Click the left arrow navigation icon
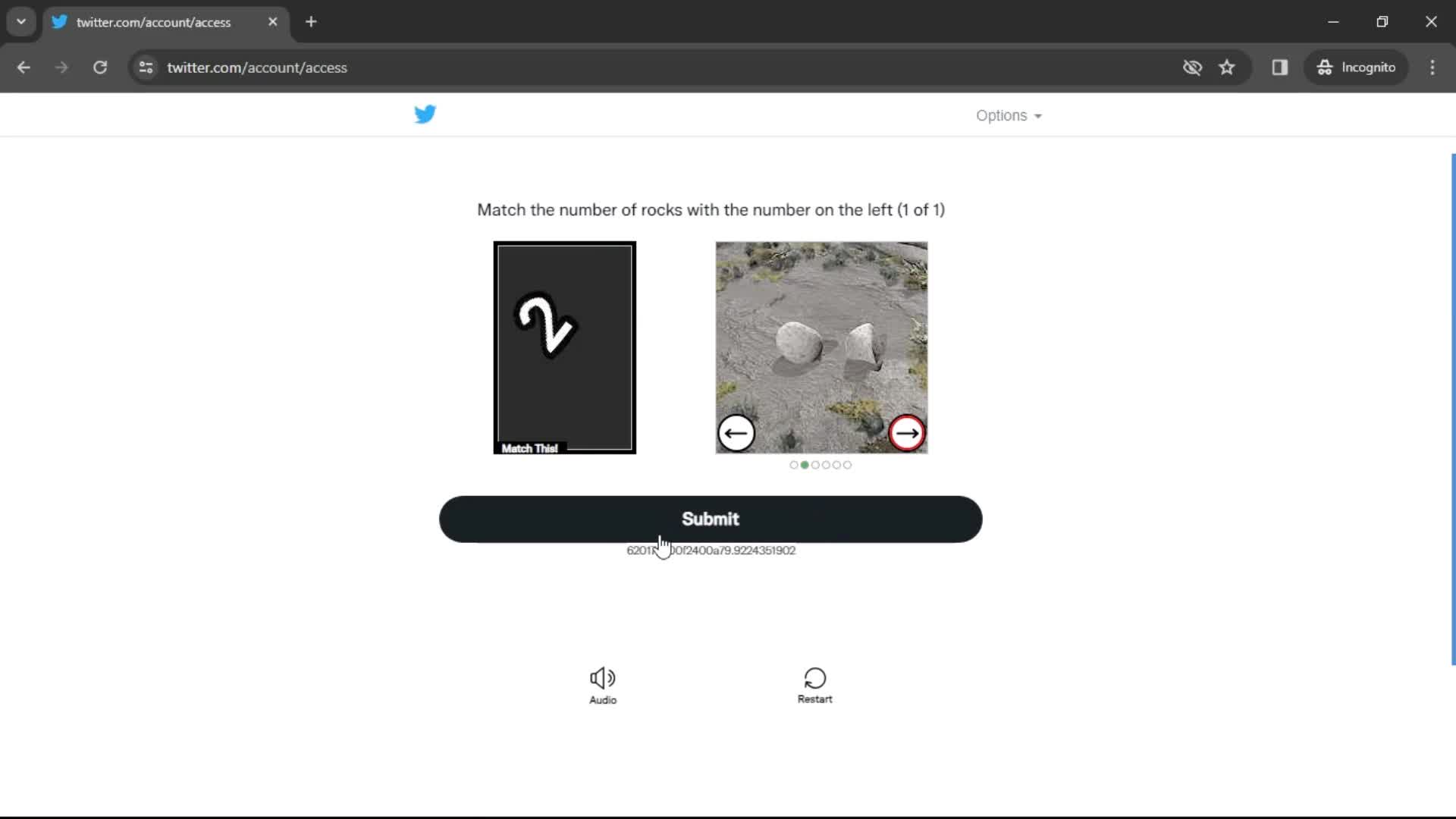 point(738,432)
